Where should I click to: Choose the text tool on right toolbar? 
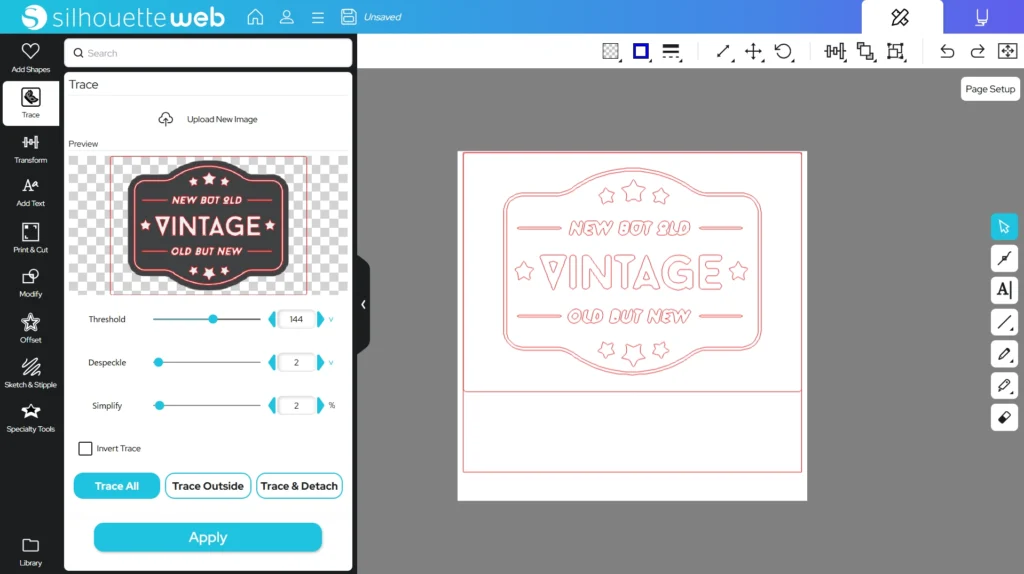pos(1004,290)
